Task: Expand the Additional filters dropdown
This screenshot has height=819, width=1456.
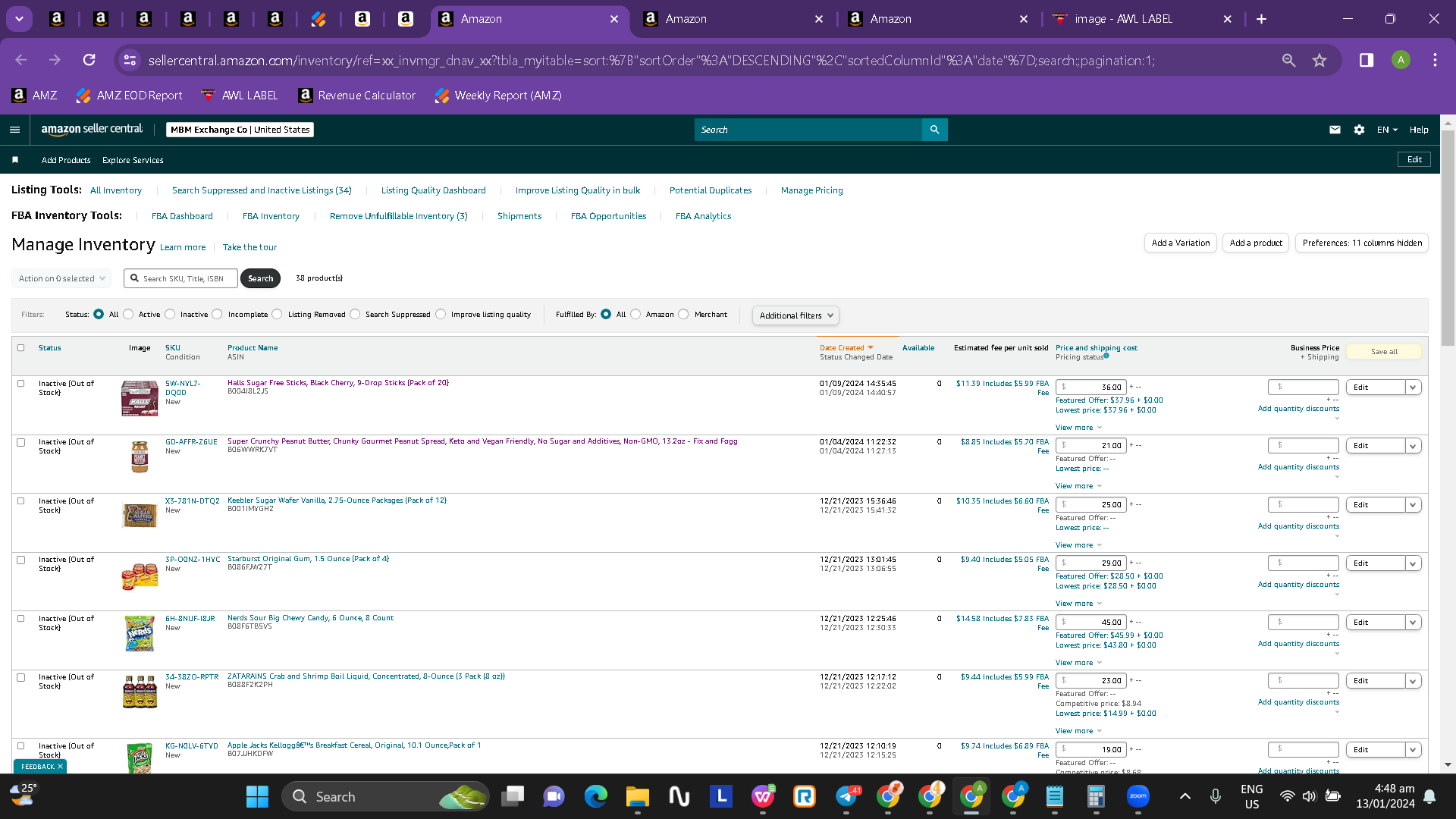Action: coord(795,315)
